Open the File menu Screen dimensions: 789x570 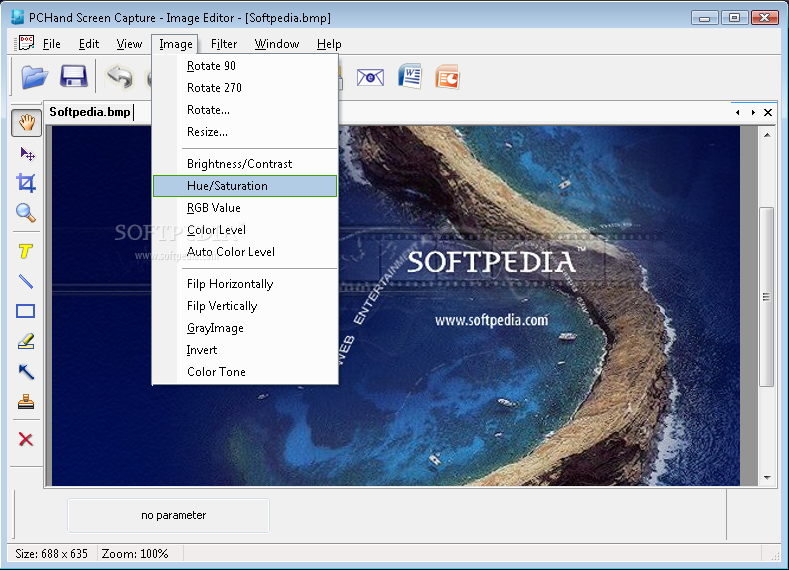[x=51, y=44]
